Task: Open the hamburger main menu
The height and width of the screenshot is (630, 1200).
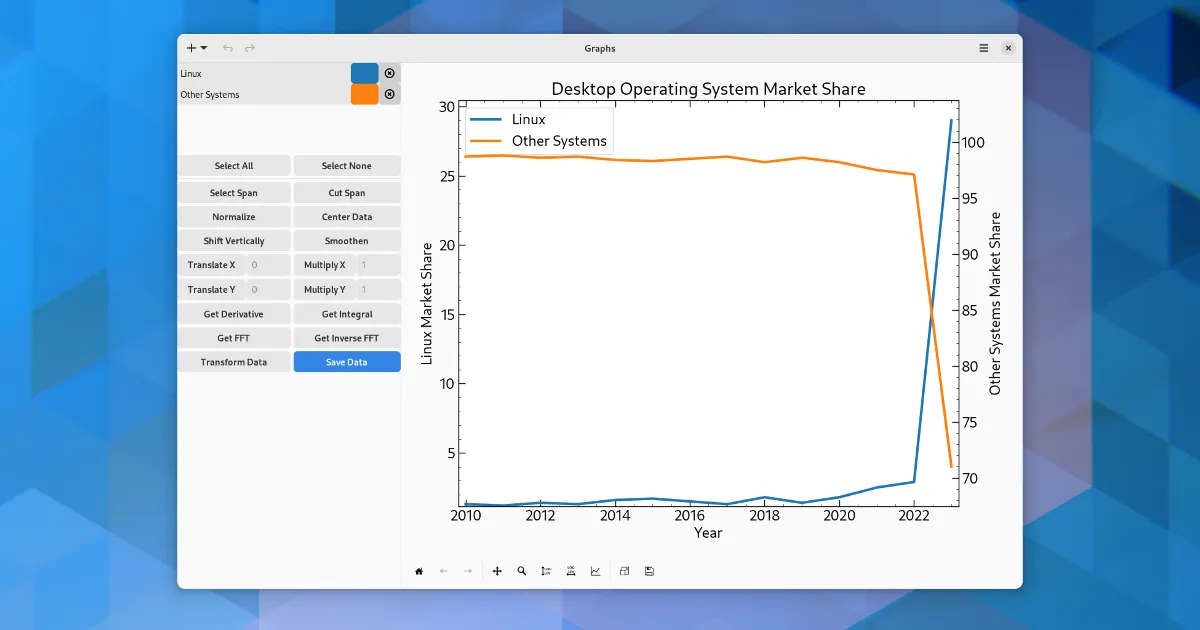Action: coord(984,48)
